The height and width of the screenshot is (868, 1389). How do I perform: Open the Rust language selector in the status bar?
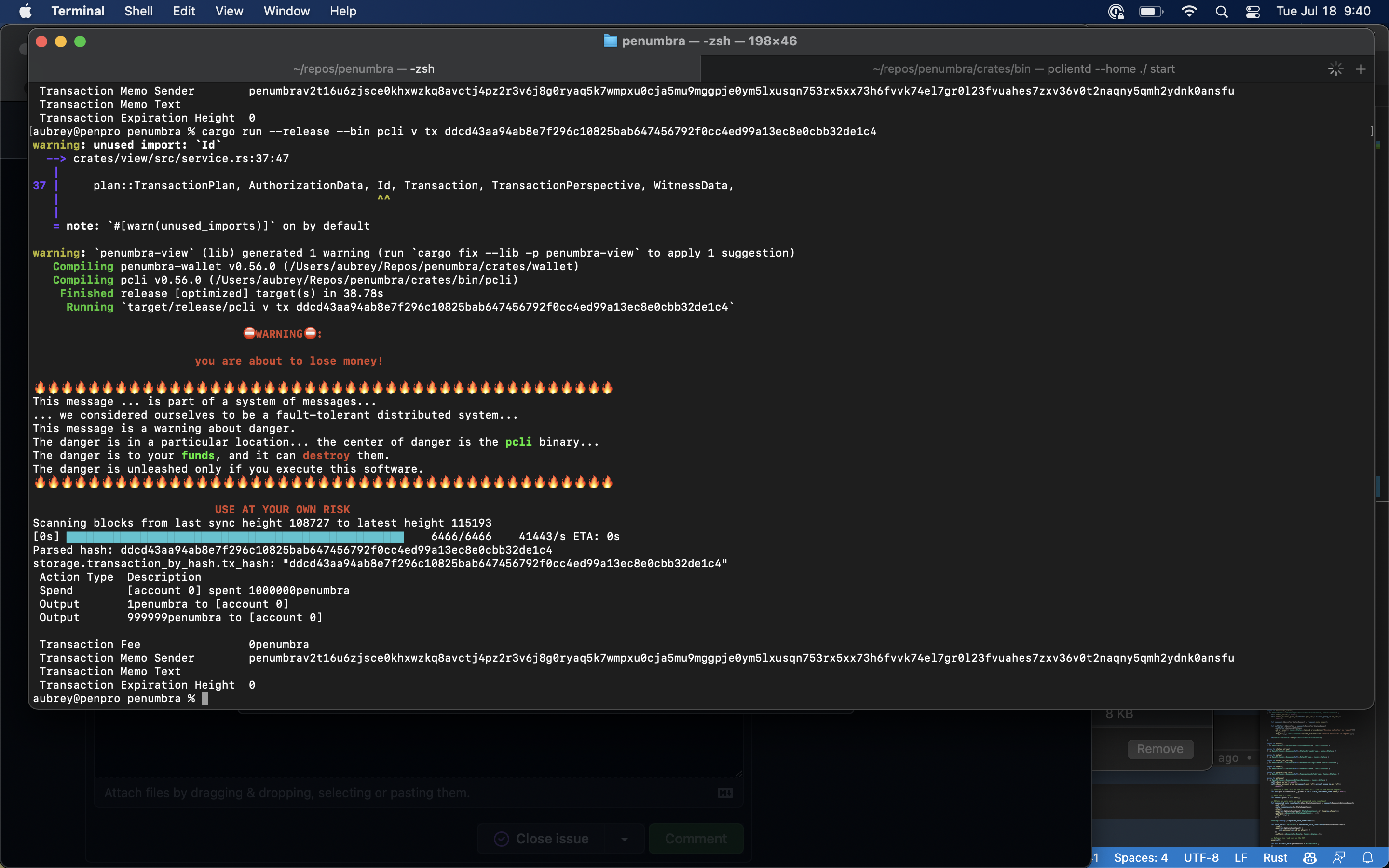click(x=1275, y=858)
